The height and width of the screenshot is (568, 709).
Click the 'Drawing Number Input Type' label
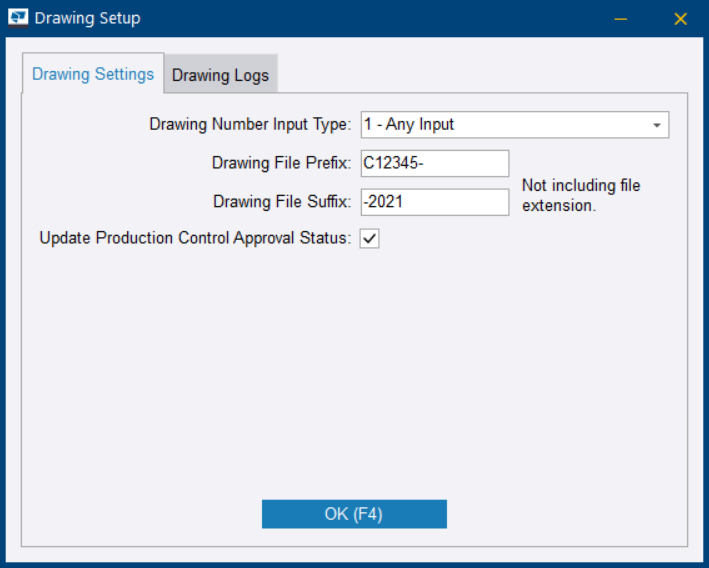250,125
